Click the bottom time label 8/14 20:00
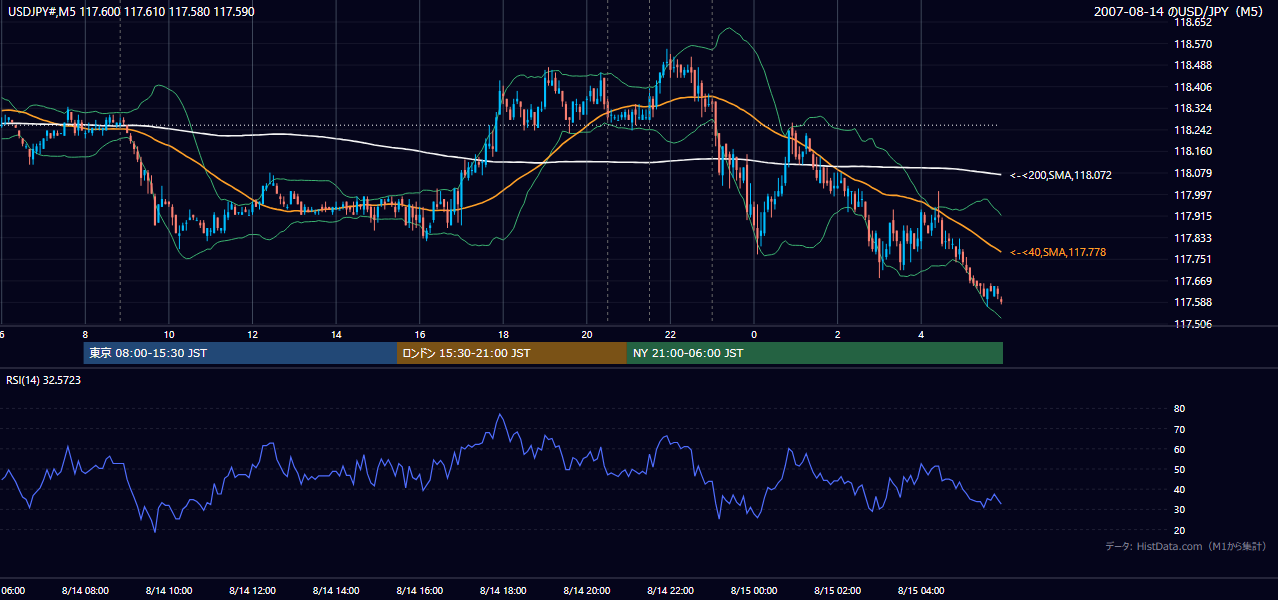 [586, 591]
